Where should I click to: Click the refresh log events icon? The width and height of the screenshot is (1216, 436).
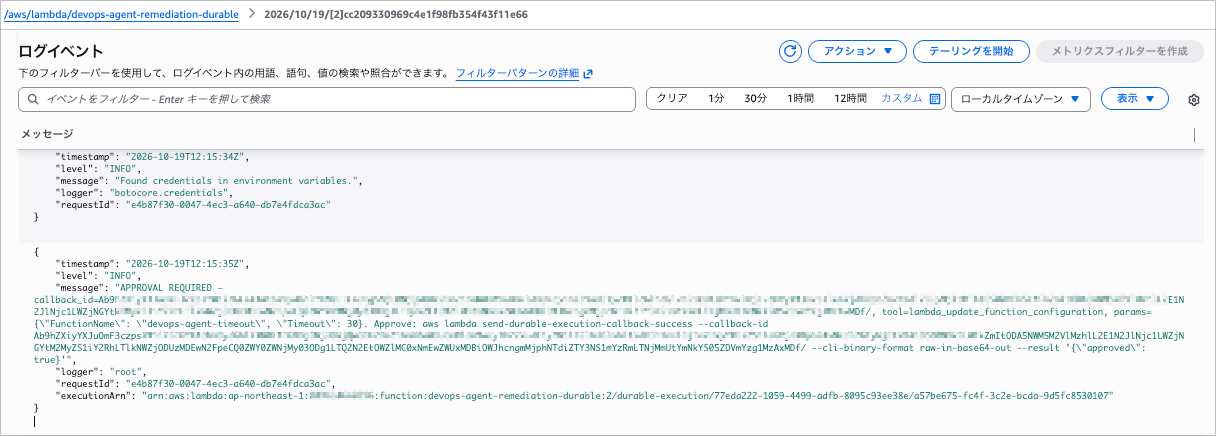coord(790,51)
